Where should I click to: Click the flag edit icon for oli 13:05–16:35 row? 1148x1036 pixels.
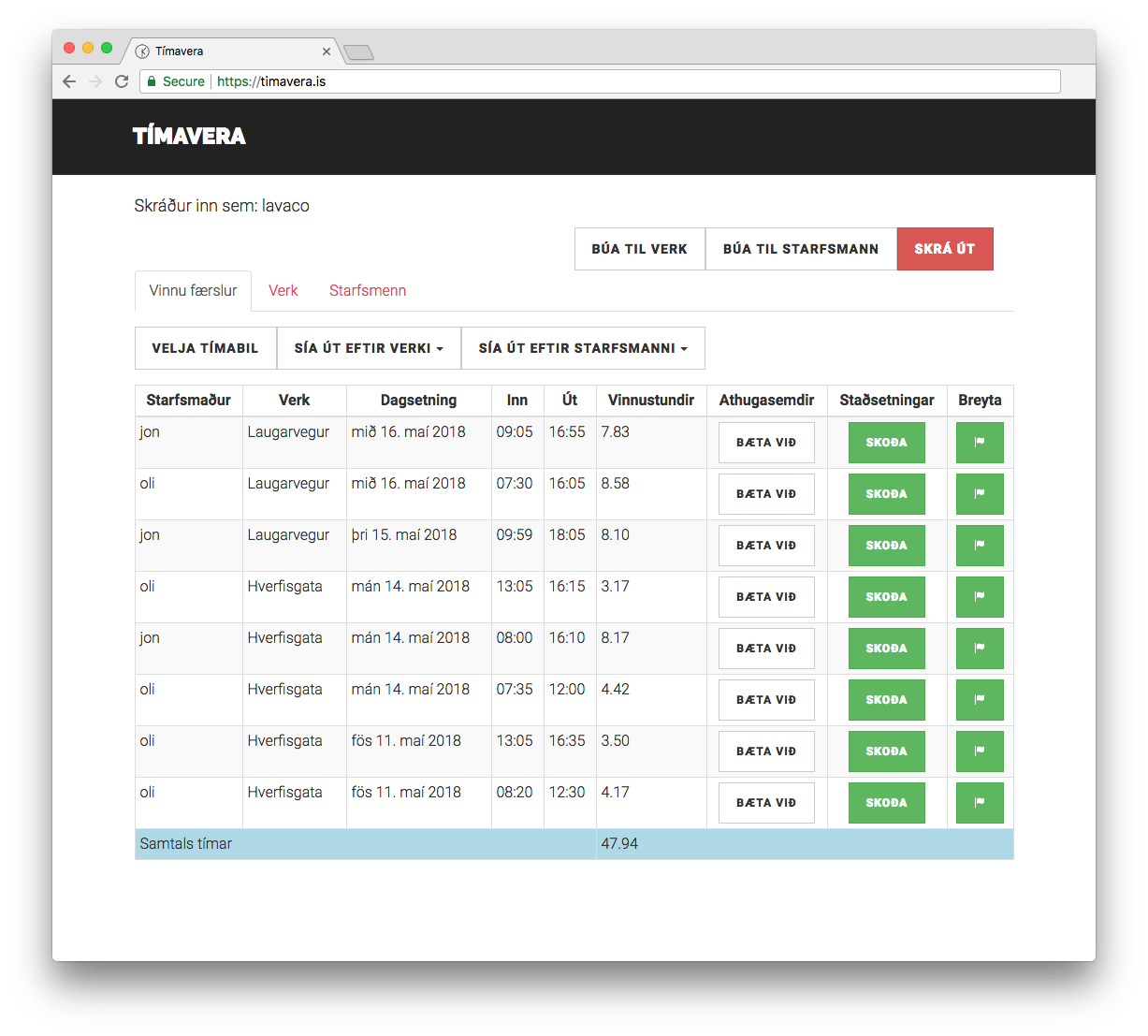(x=980, y=751)
